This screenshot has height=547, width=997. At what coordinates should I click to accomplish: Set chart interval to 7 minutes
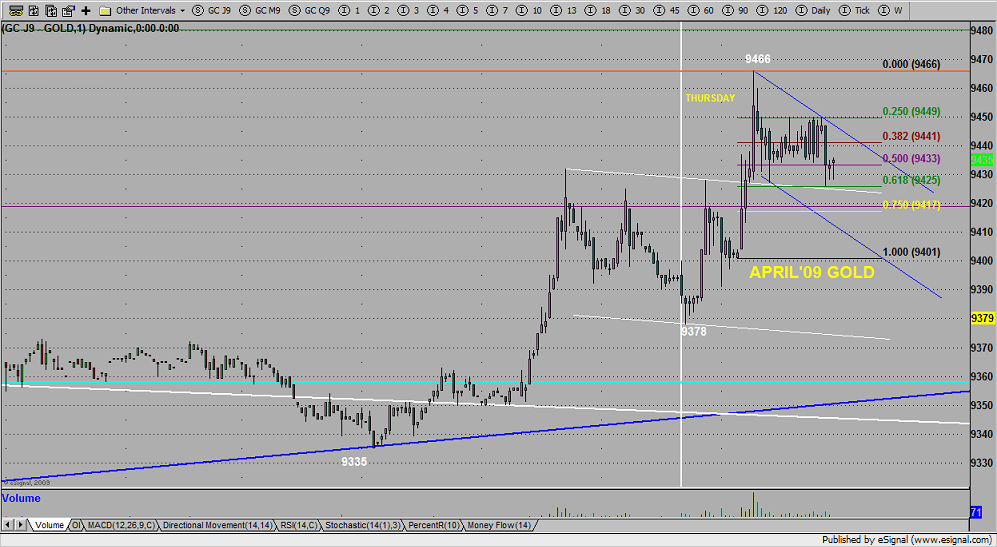[x=498, y=11]
